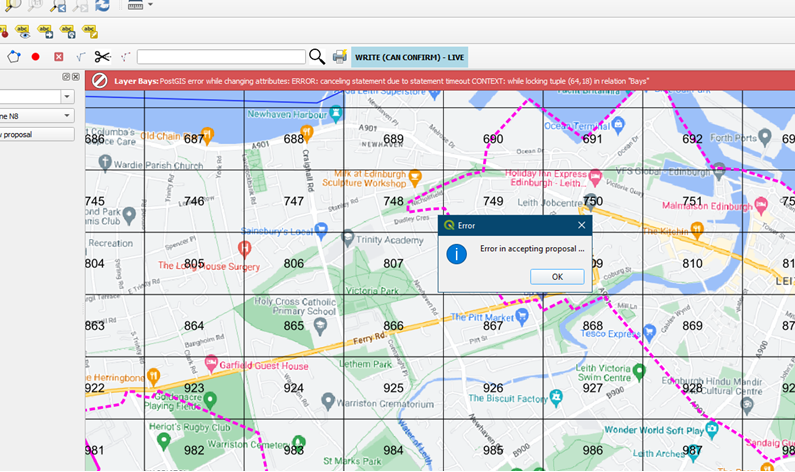Click the Leith Victoria Swim Centre marker

(x=639, y=372)
